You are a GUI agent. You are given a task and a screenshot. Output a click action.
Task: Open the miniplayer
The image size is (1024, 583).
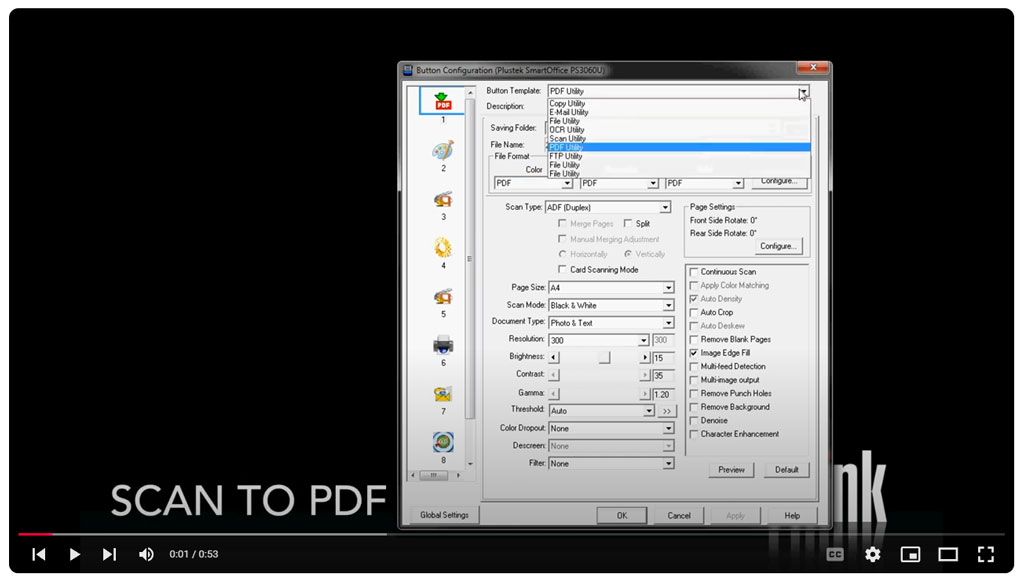(x=910, y=554)
